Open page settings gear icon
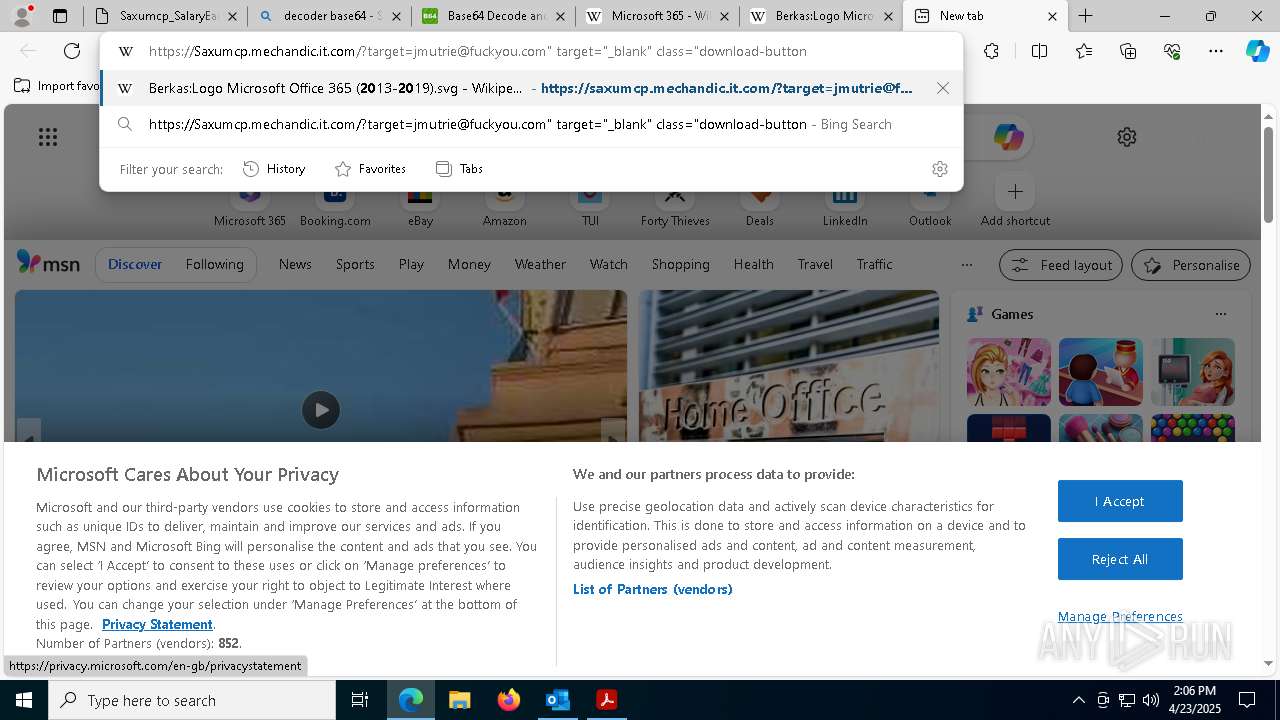Viewport: 1280px width, 720px height. coord(1127,137)
